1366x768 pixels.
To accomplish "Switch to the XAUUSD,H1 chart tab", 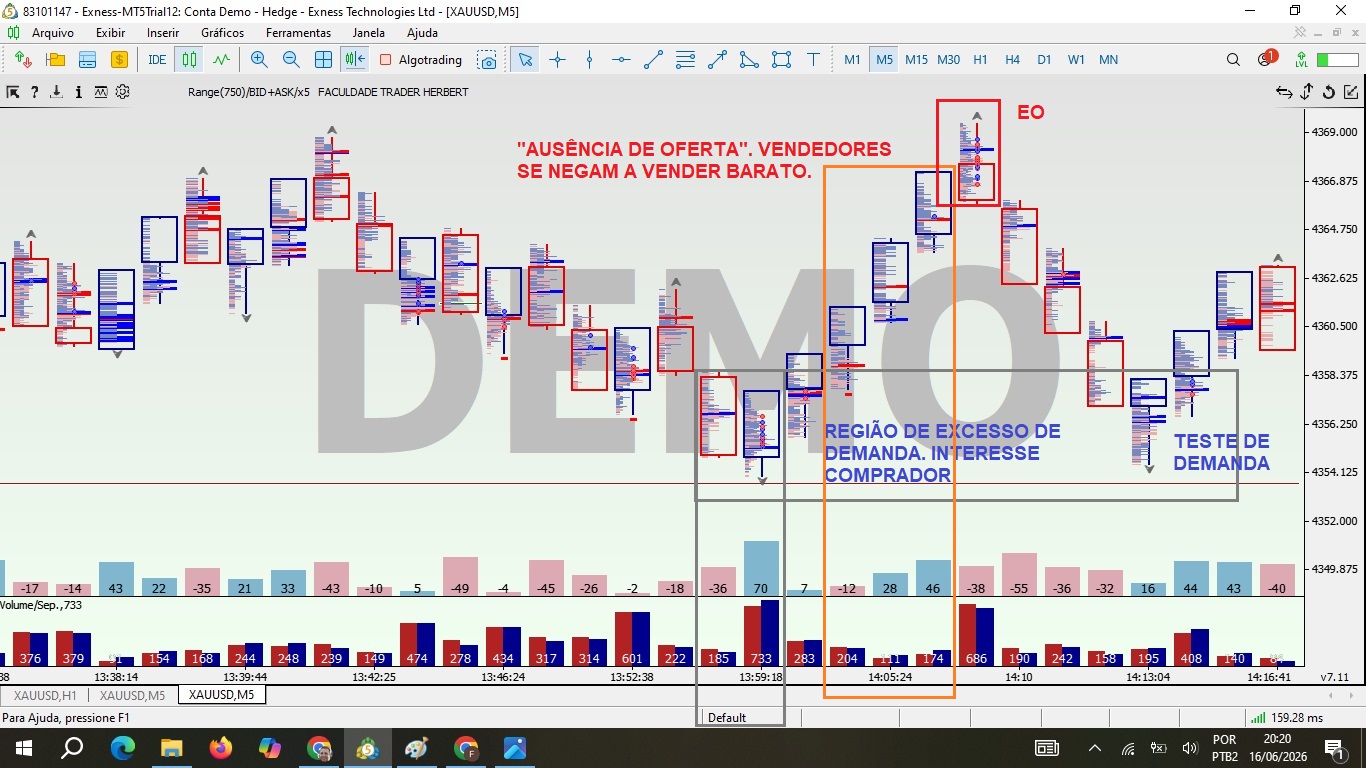I will point(45,695).
